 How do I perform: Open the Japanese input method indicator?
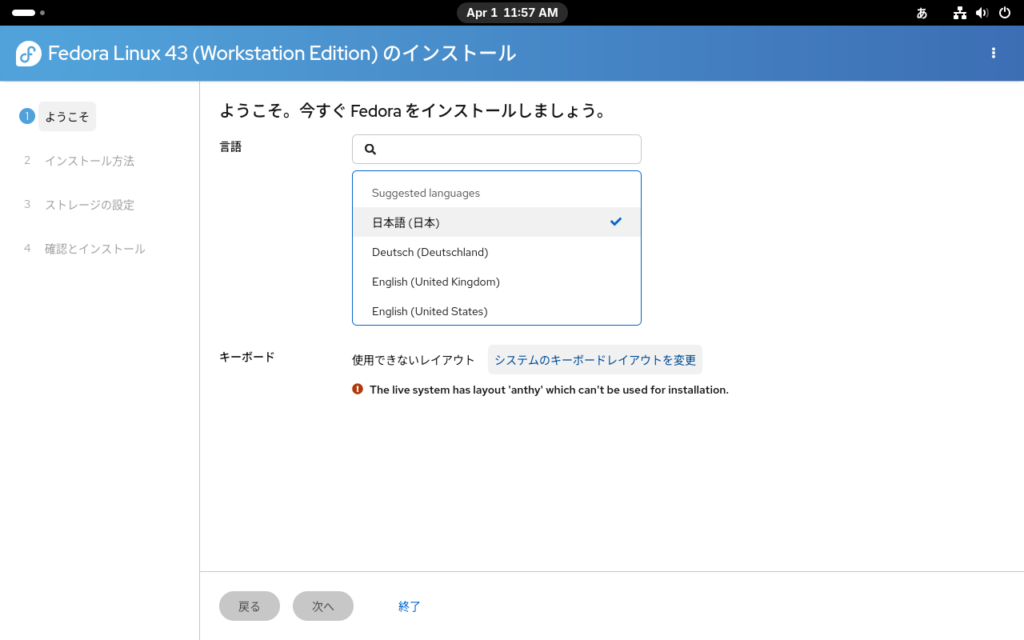[x=921, y=13]
